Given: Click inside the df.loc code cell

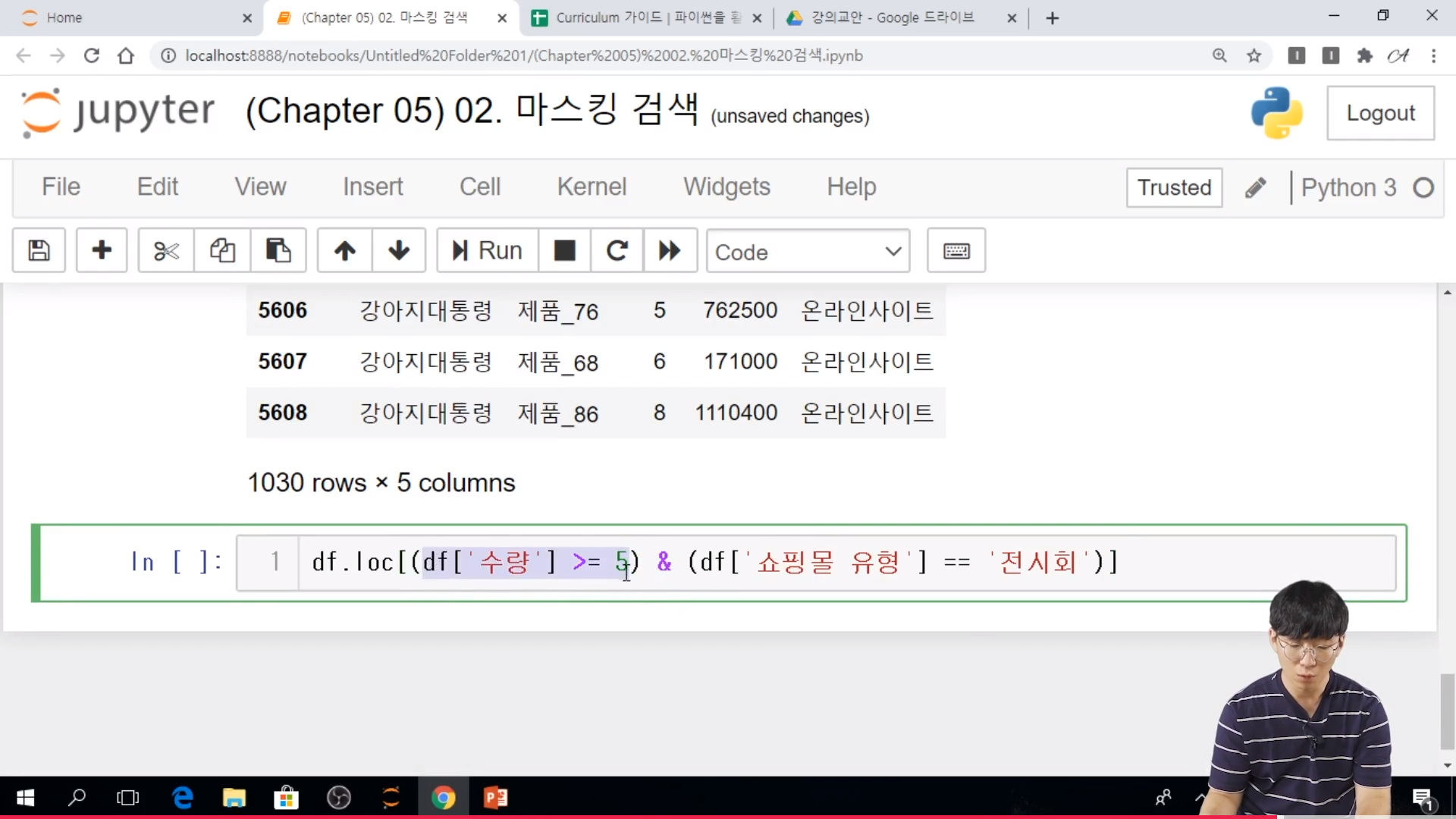Looking at the screenshot, I should click(834, 563).
